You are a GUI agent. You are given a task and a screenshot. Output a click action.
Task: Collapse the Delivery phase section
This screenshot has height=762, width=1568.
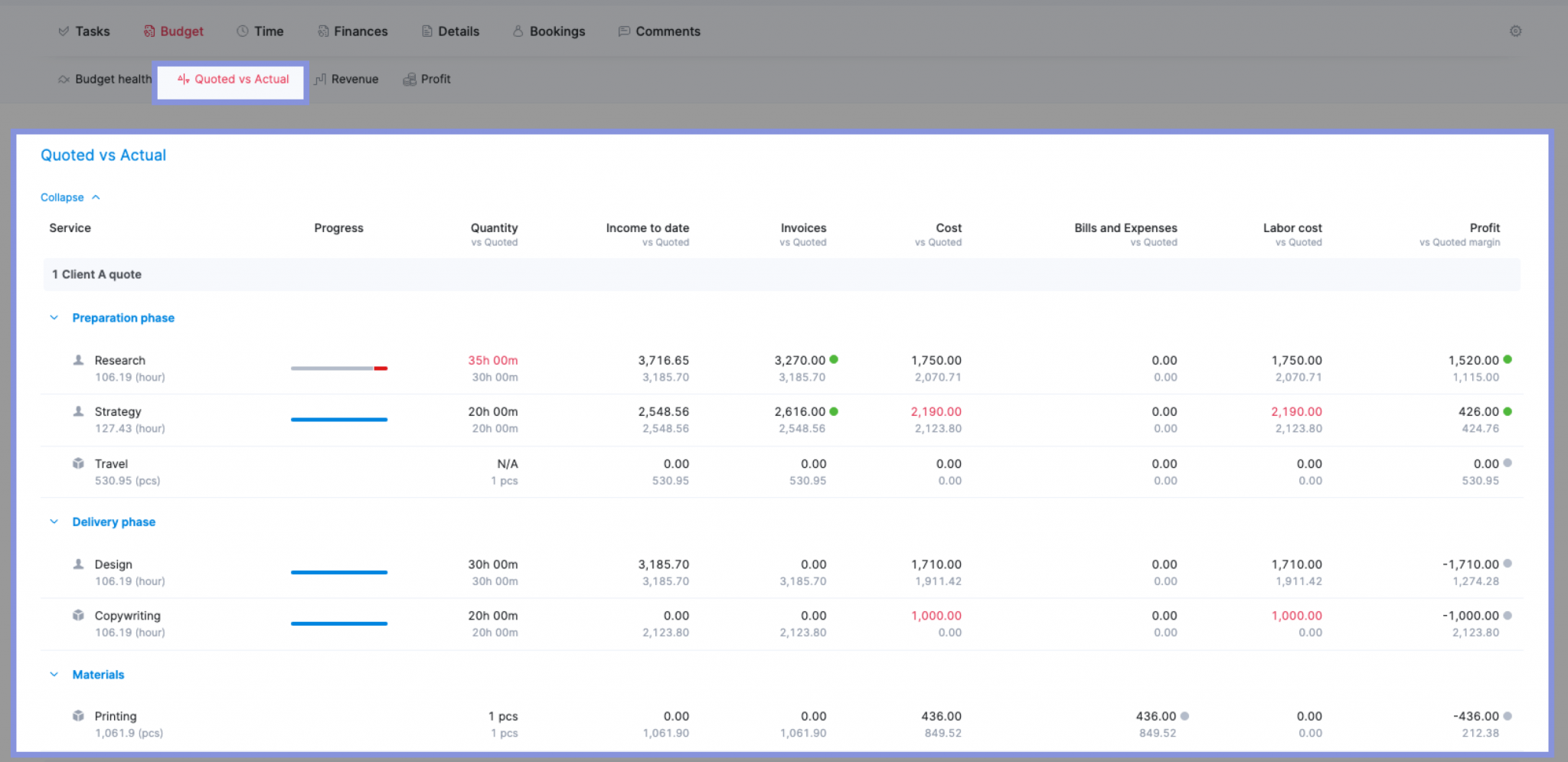pyautogui.click(x=54, y=522)
